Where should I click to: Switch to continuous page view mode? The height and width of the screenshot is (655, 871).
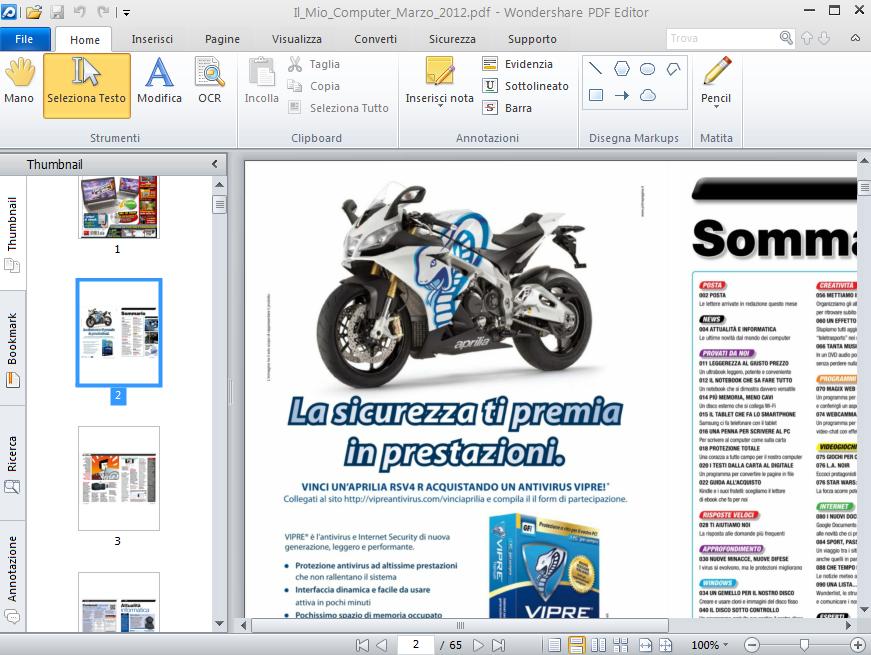pyautogui.click(x=576, y=645)
